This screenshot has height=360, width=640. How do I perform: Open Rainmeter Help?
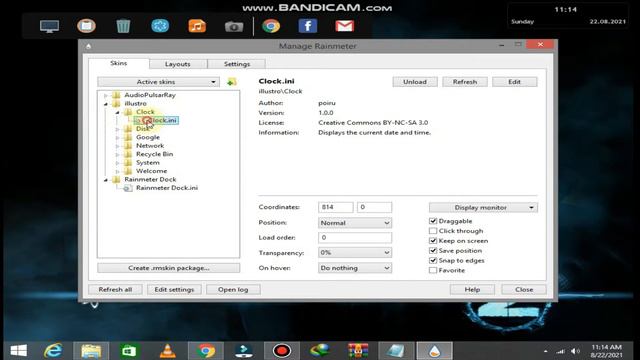(x=472, y=289)
